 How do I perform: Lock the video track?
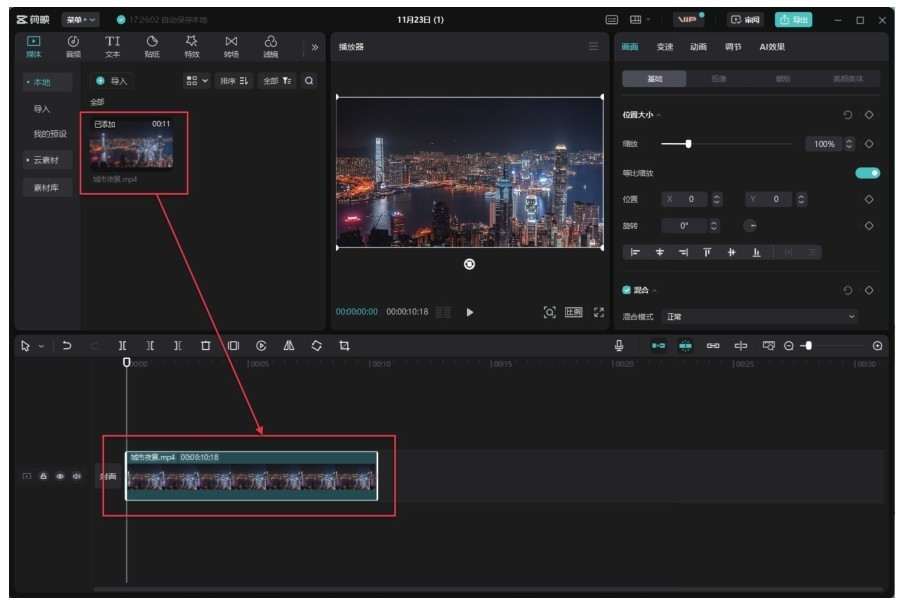pos(44,476)
